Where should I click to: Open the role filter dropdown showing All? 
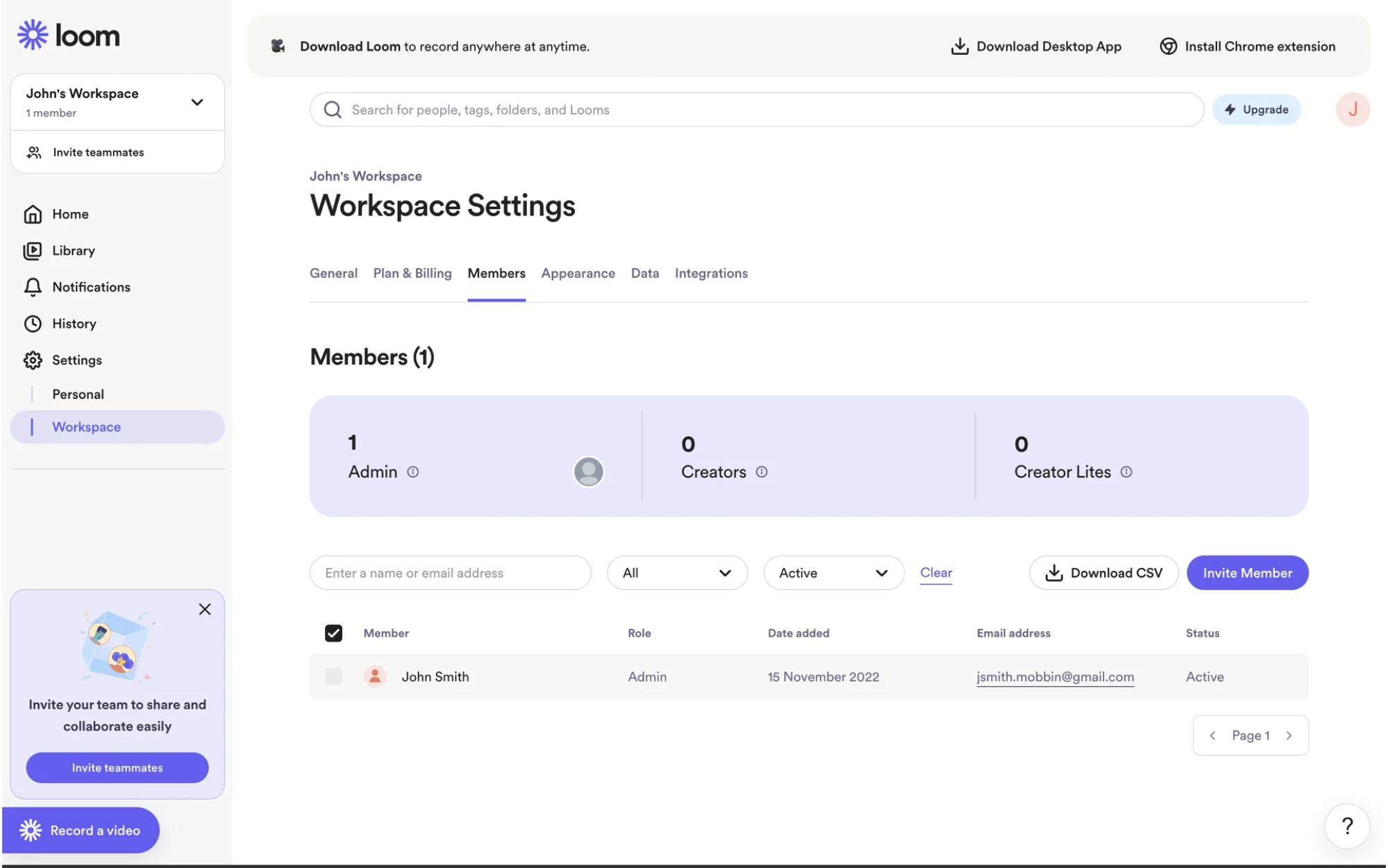click(x=677, y=572)
